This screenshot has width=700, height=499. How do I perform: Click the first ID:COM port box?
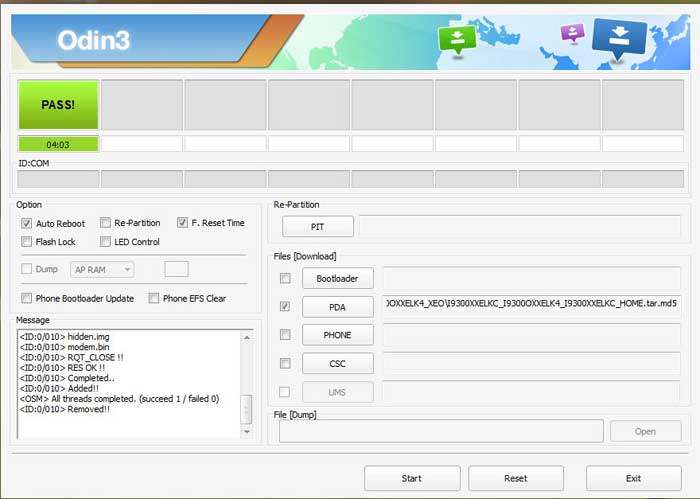(x=58, y=179)
